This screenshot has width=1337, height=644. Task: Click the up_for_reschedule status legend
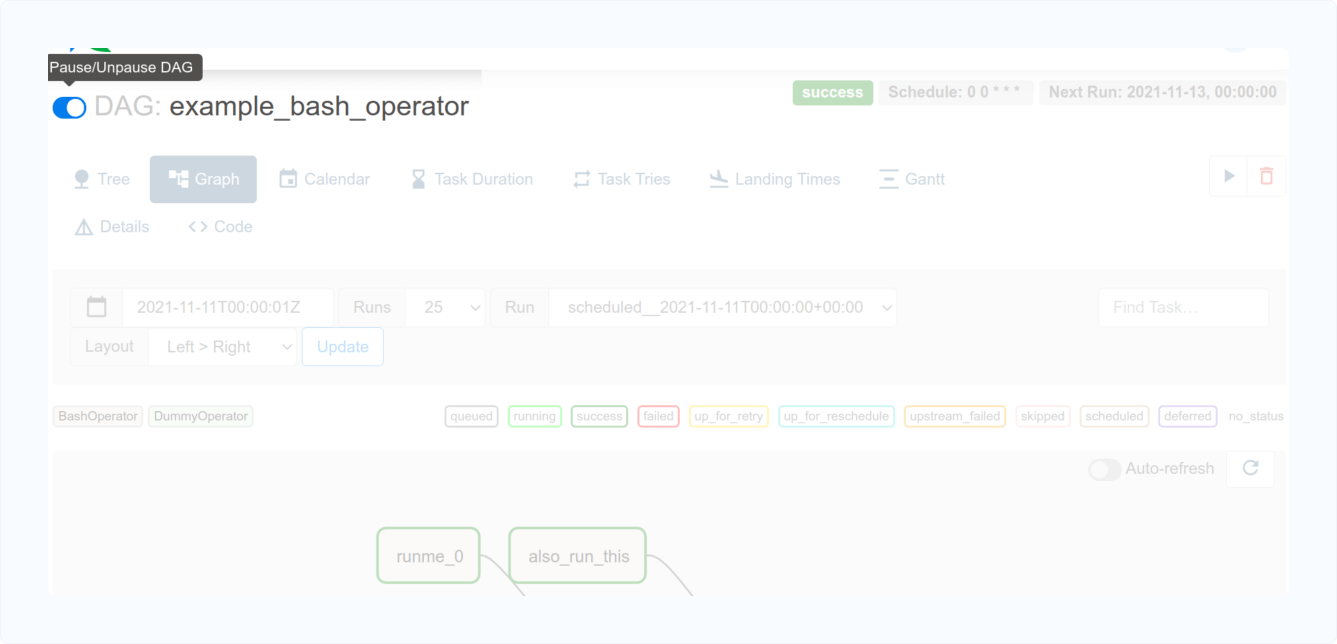pyautogui.click(x=837, y=416)
